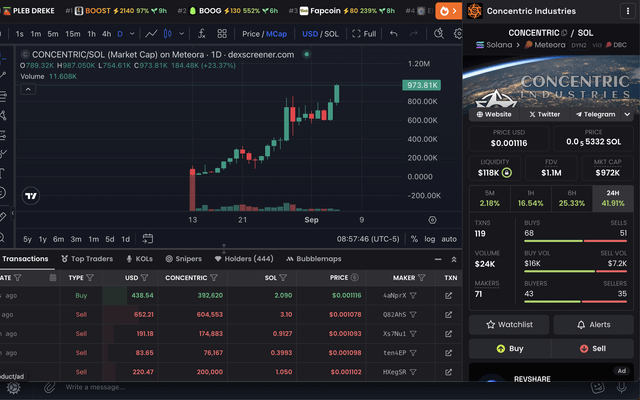Enter fullscreen chart with Full button
Screen dimensions: 640x400
click(x=365, y=33)
